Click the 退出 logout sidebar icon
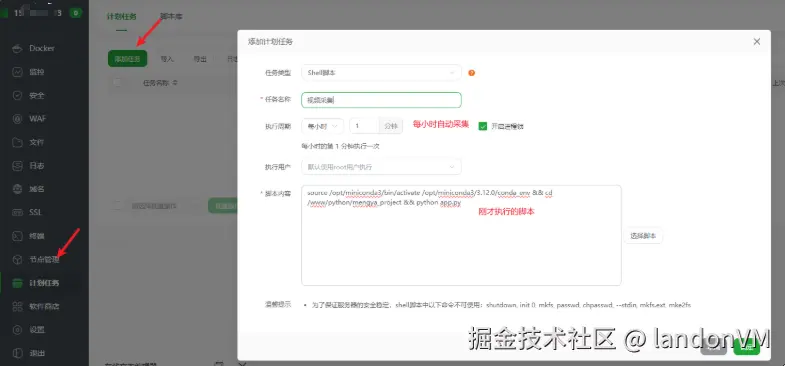Viewport: 785px width, 366px height. (18, 353)
